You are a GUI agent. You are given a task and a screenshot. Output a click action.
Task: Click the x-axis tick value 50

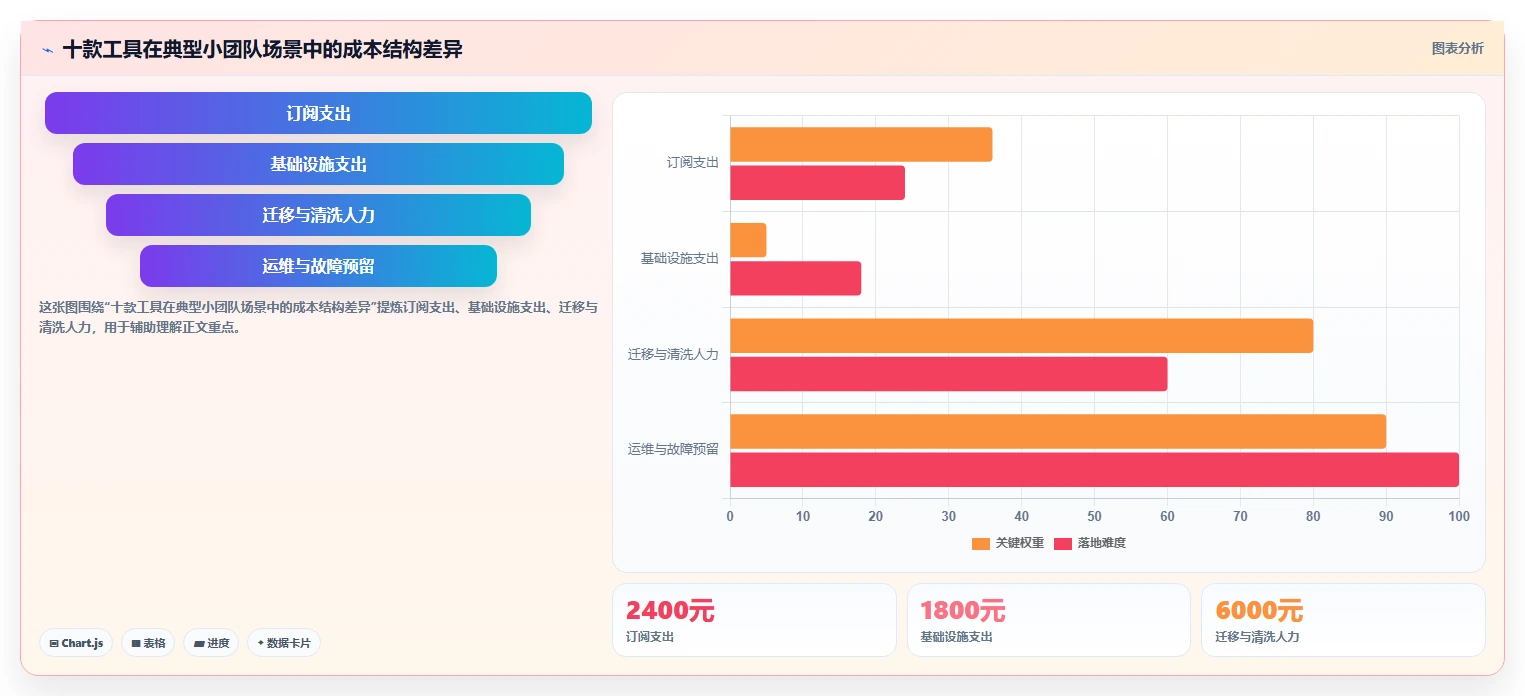pos(1094,516)
